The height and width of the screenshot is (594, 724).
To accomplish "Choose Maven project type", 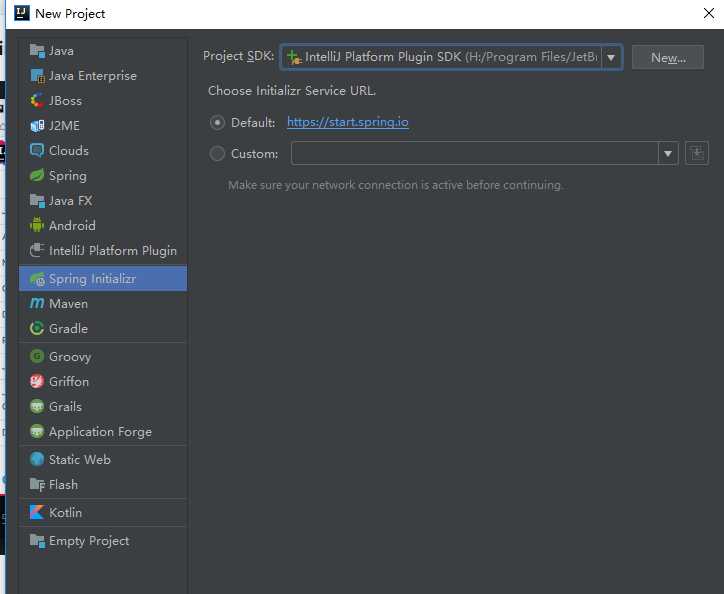I will [x=103, y=303].
